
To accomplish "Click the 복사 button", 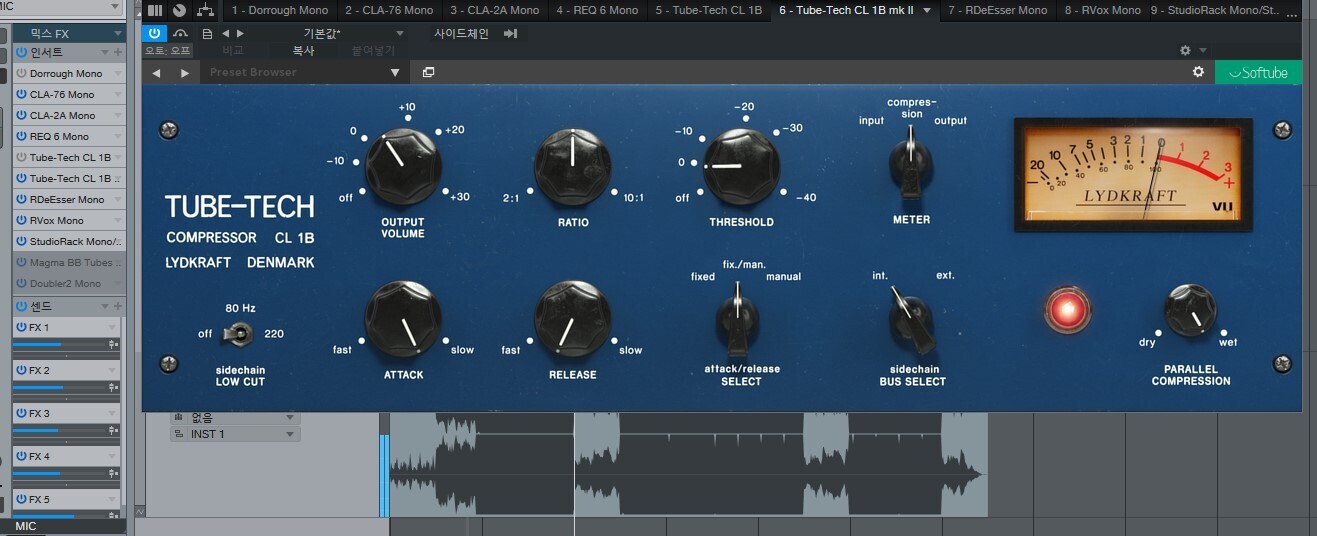I will pyautogui.click(x=303, y=50).
